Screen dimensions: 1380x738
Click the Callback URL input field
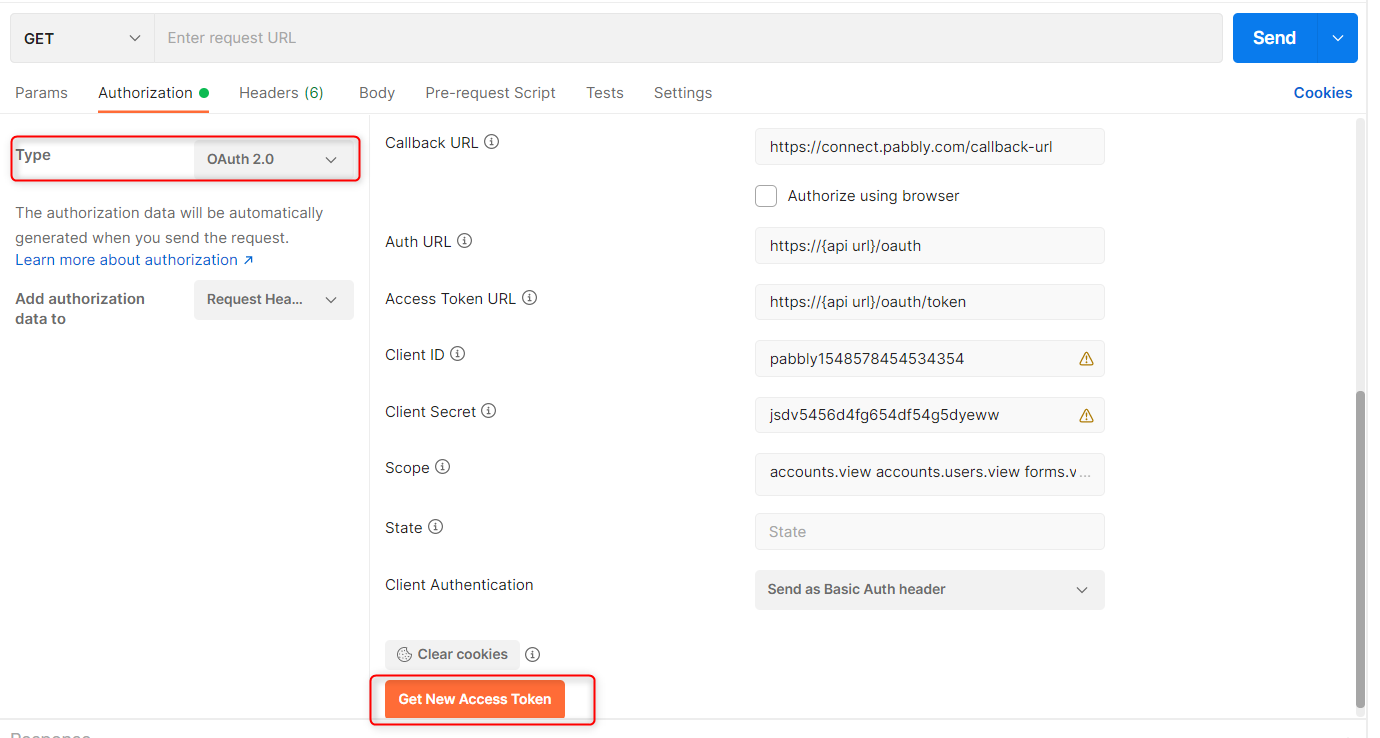click(x=929, y=147)
